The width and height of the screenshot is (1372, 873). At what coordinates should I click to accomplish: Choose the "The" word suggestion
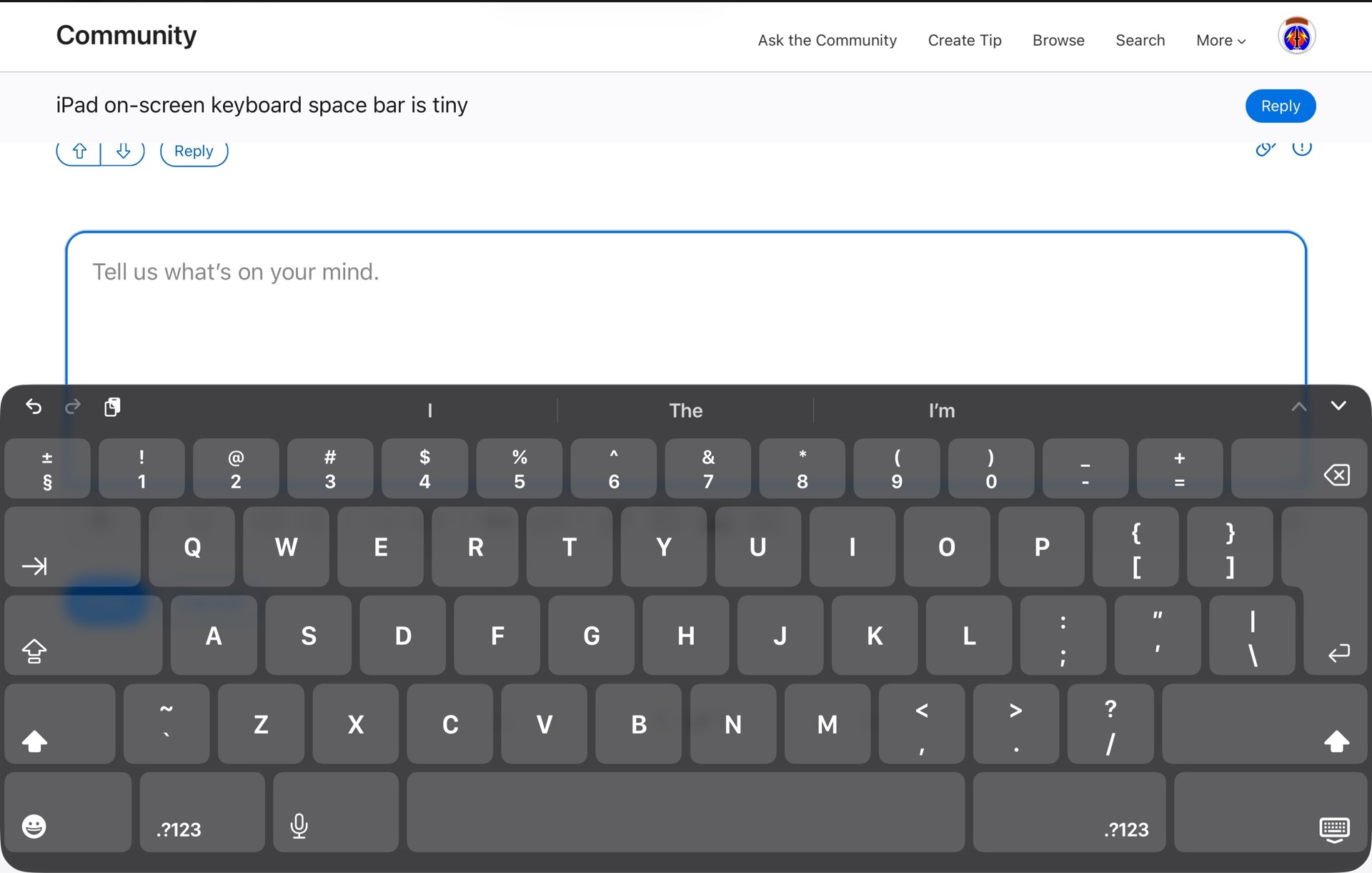tap(685, 410)
